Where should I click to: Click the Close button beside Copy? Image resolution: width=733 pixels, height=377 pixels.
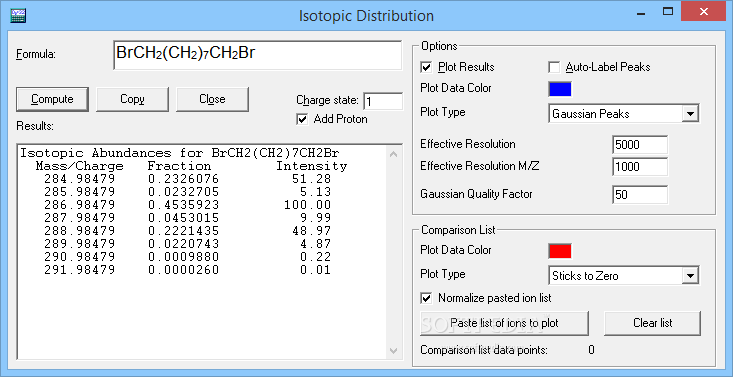[x=212, y=99]
